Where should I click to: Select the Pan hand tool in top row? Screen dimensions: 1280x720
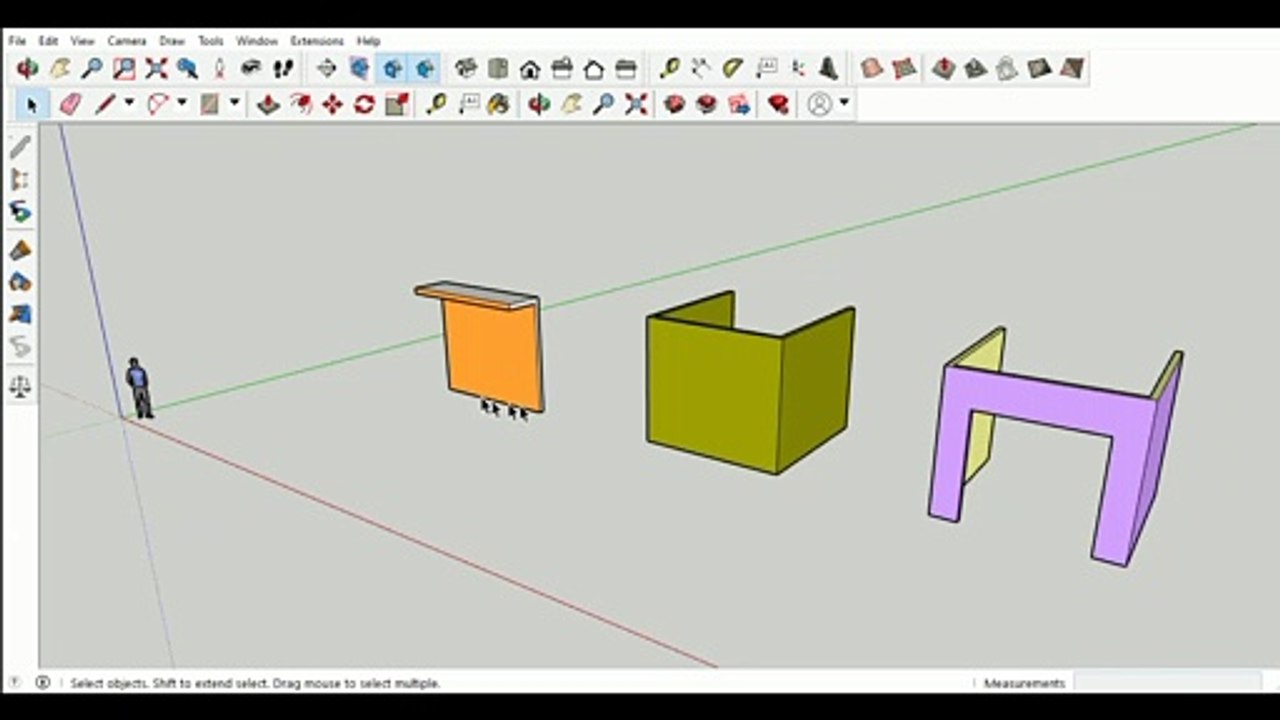point(60,68)
